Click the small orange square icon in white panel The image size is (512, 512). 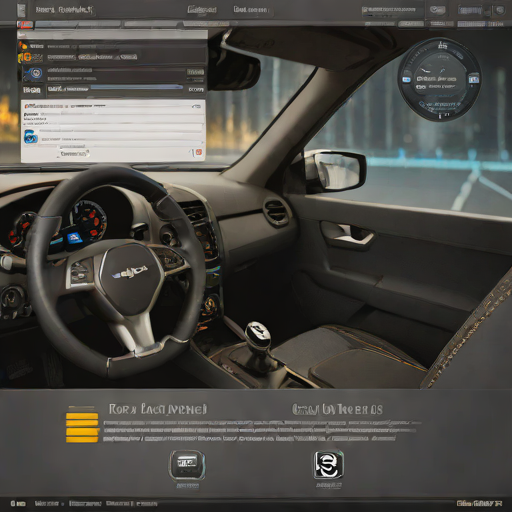coord(199,152)
